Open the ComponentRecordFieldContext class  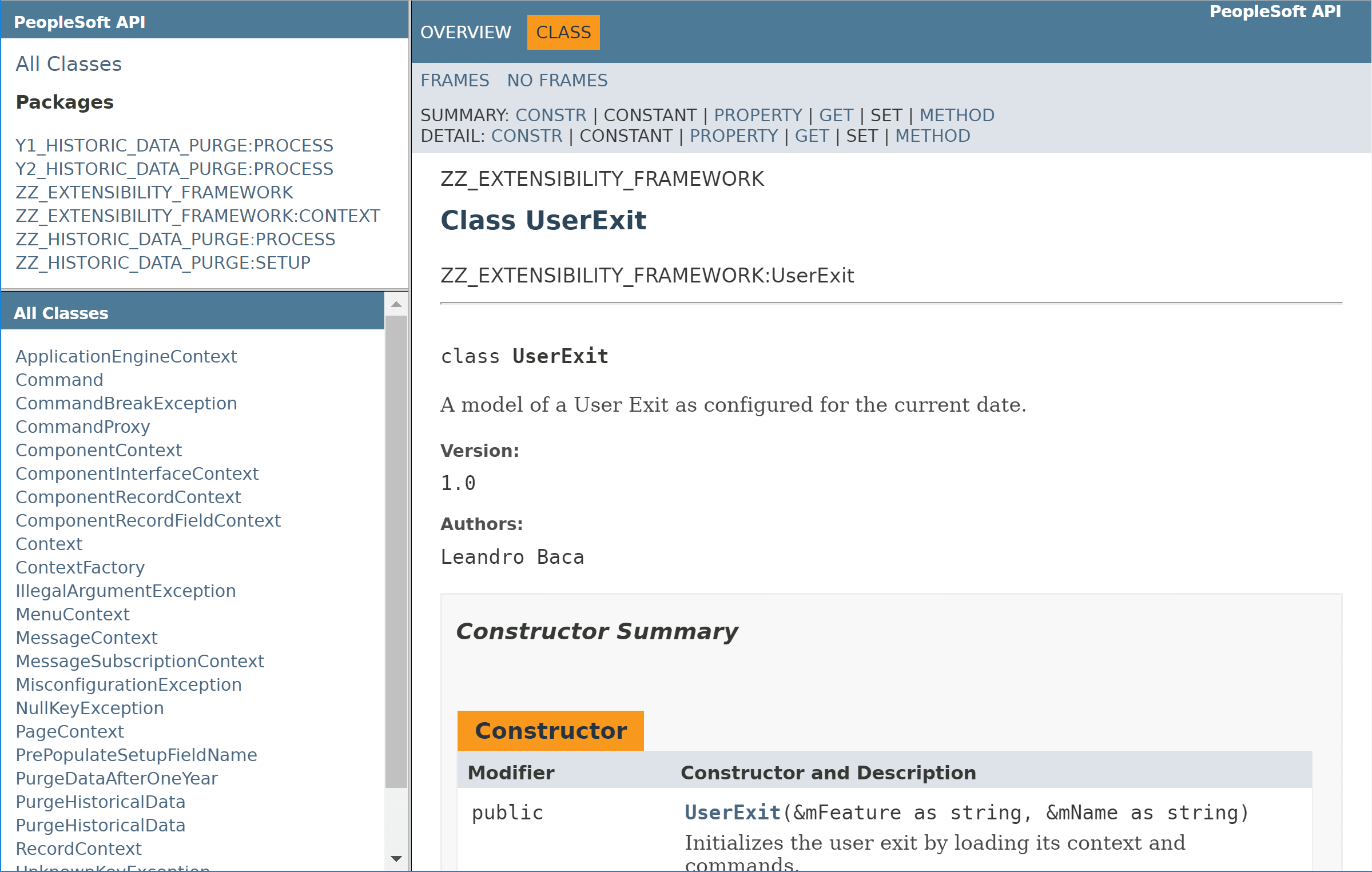(148, 521)
